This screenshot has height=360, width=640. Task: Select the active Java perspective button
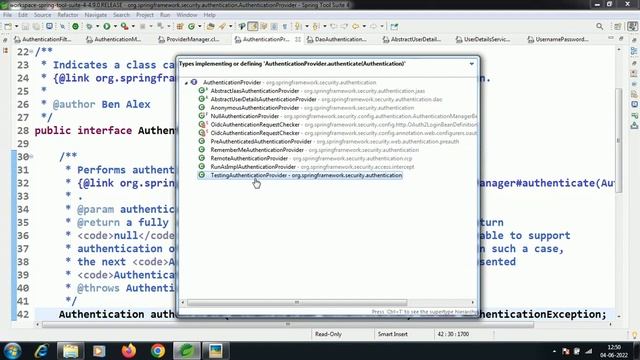tap(633, 27)
